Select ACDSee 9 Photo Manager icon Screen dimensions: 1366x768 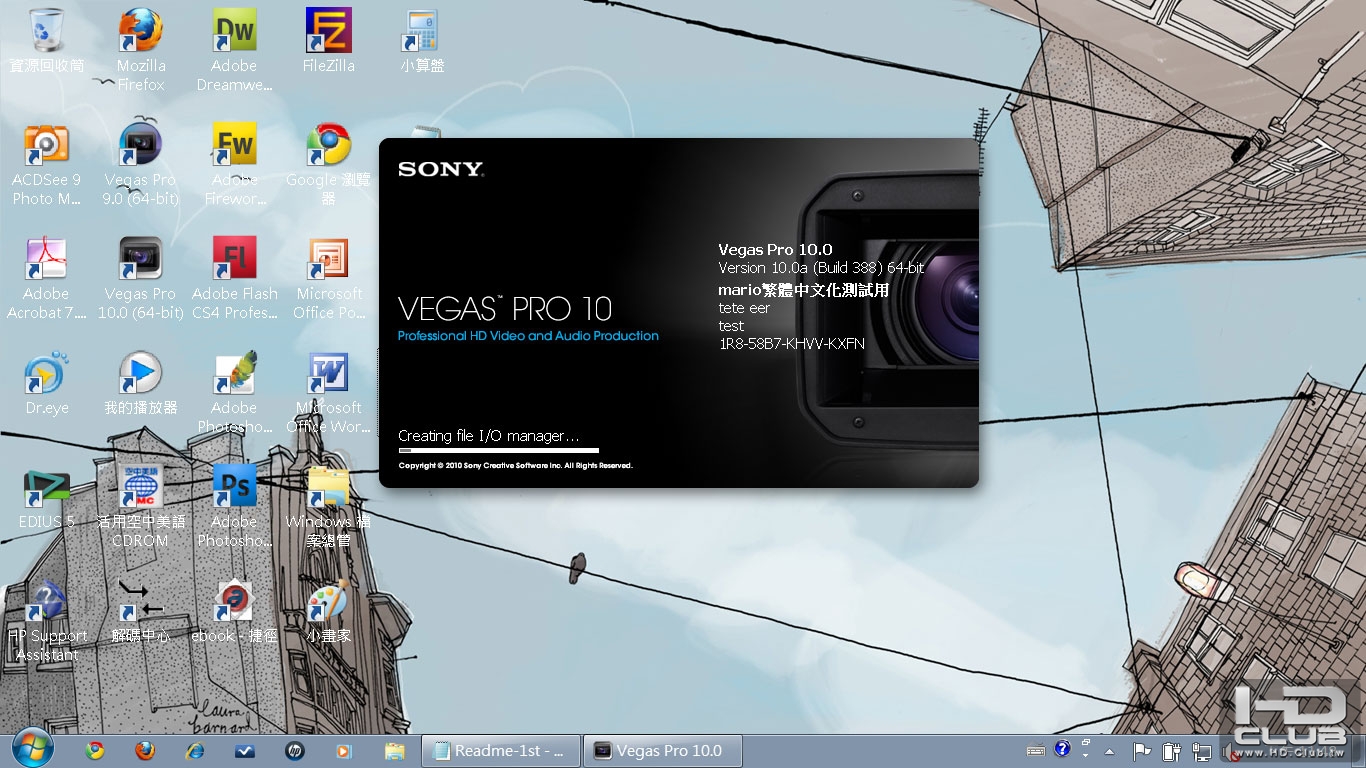click(46, 145)
